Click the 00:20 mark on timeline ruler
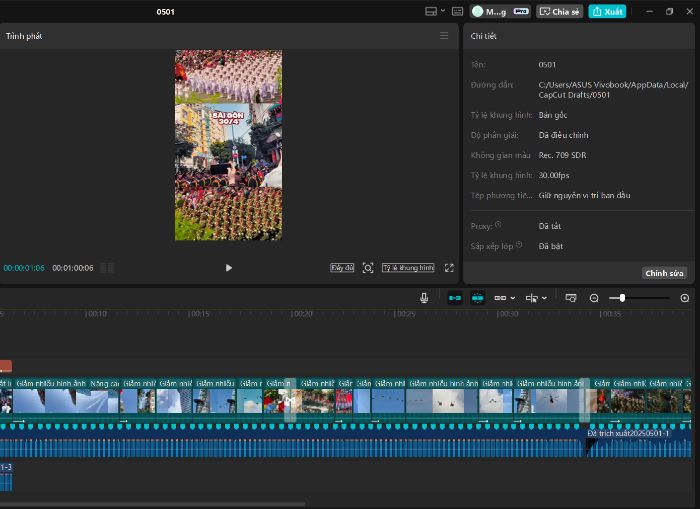Image resolution: width=700 pixels, height=509 pixels. tap(302, 314)
